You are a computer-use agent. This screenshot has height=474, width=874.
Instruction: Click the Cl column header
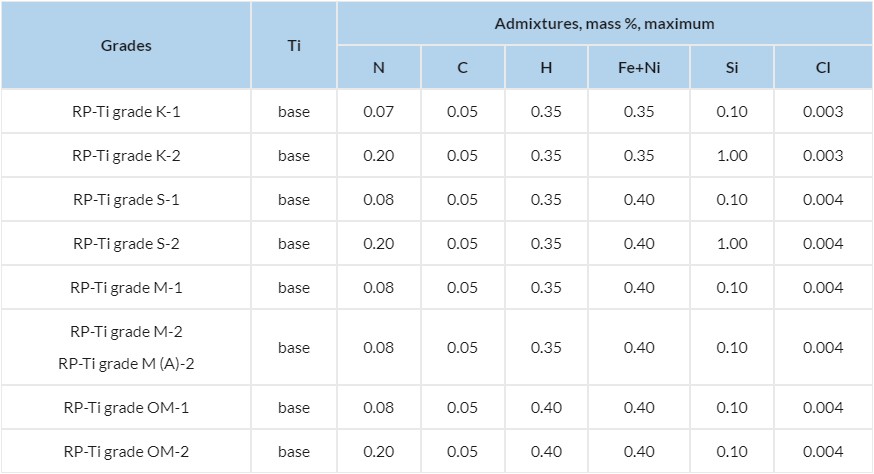pyautogui.click(x=822, y=69)
